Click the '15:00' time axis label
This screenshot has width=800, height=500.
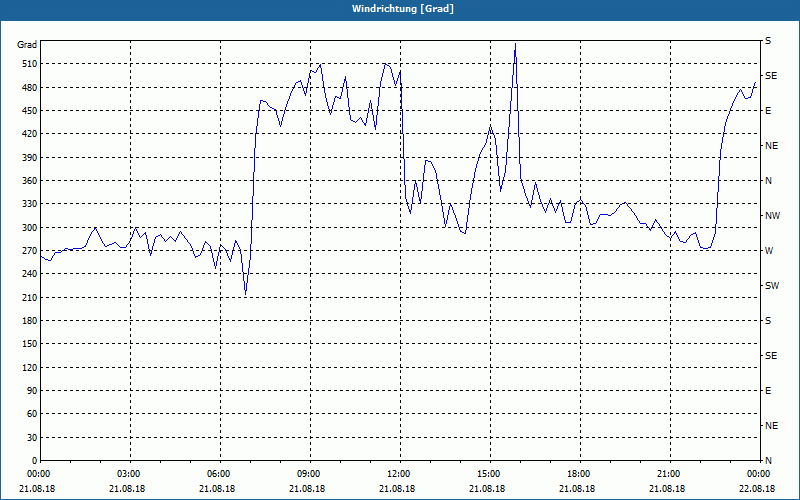pyautogui.click(x=490, y=474)
